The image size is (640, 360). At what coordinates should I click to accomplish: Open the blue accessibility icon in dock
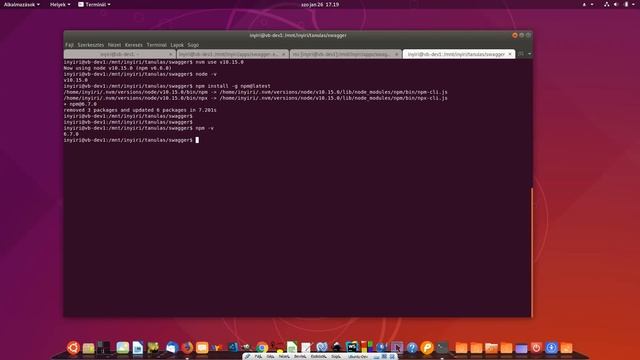(551, 347)
